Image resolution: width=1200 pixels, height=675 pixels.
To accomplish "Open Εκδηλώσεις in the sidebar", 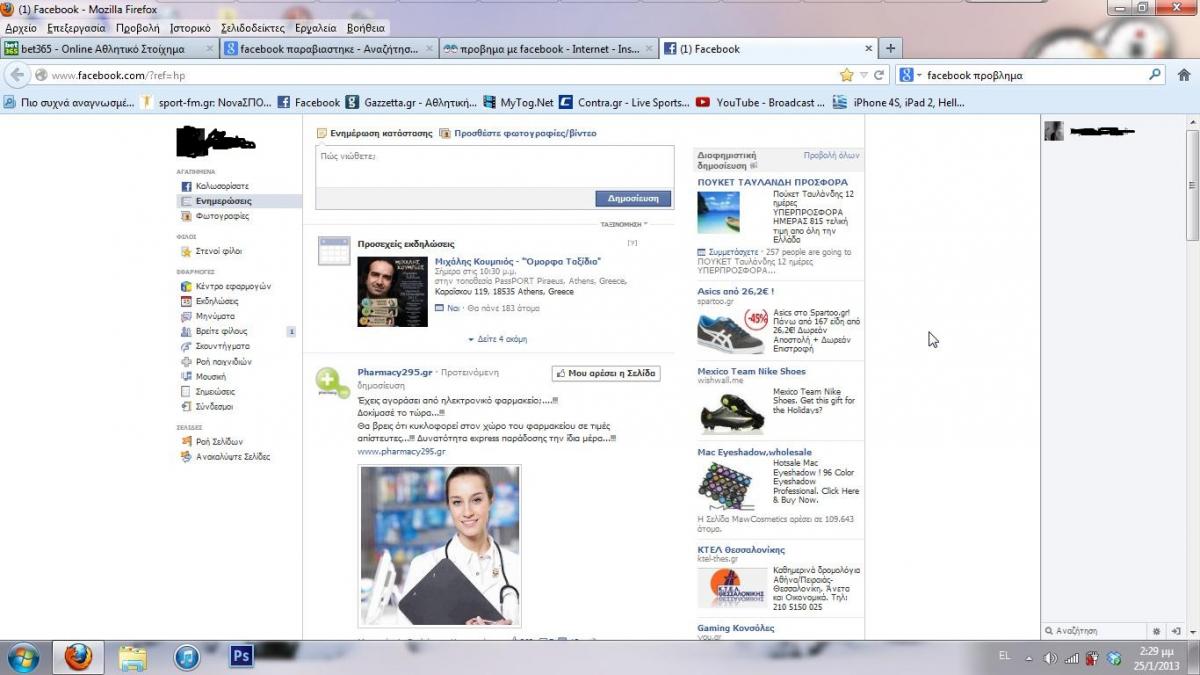I will [x=216, y=301].
